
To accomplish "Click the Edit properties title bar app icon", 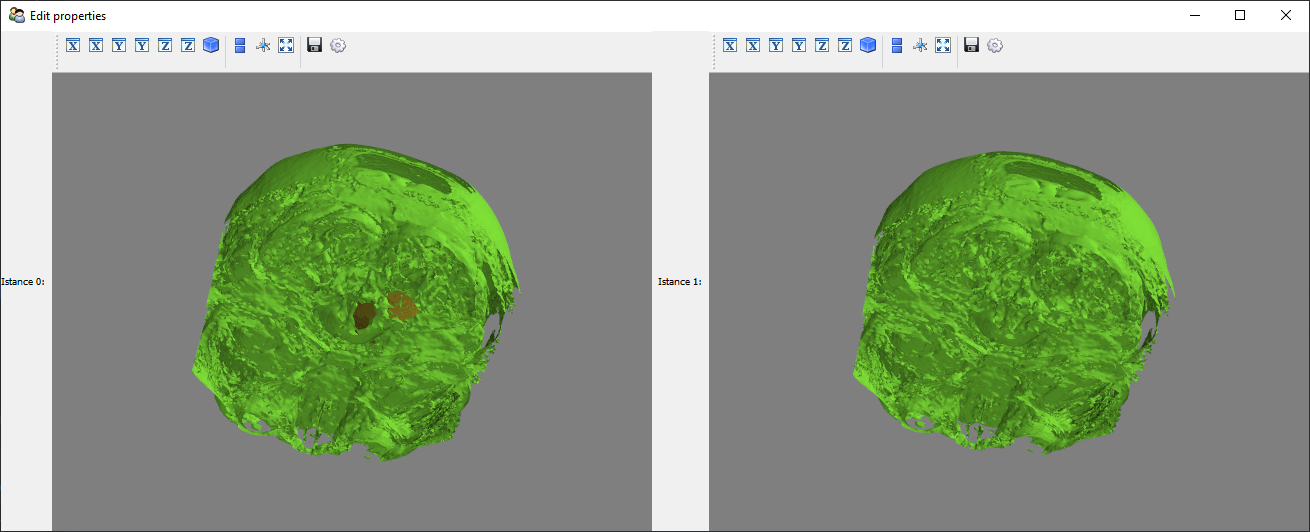I will point(16,15).
